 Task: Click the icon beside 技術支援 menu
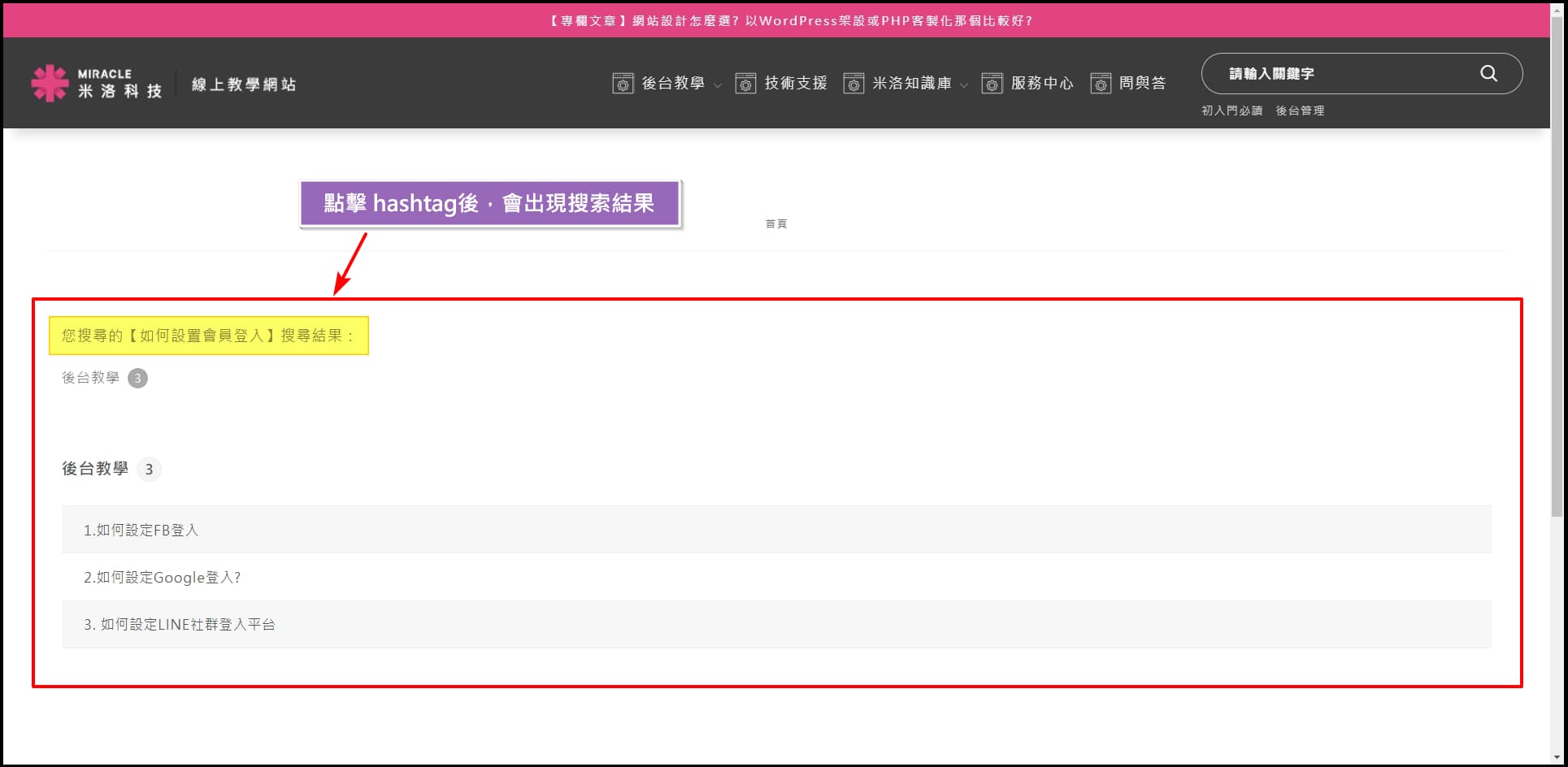point(745,84)
